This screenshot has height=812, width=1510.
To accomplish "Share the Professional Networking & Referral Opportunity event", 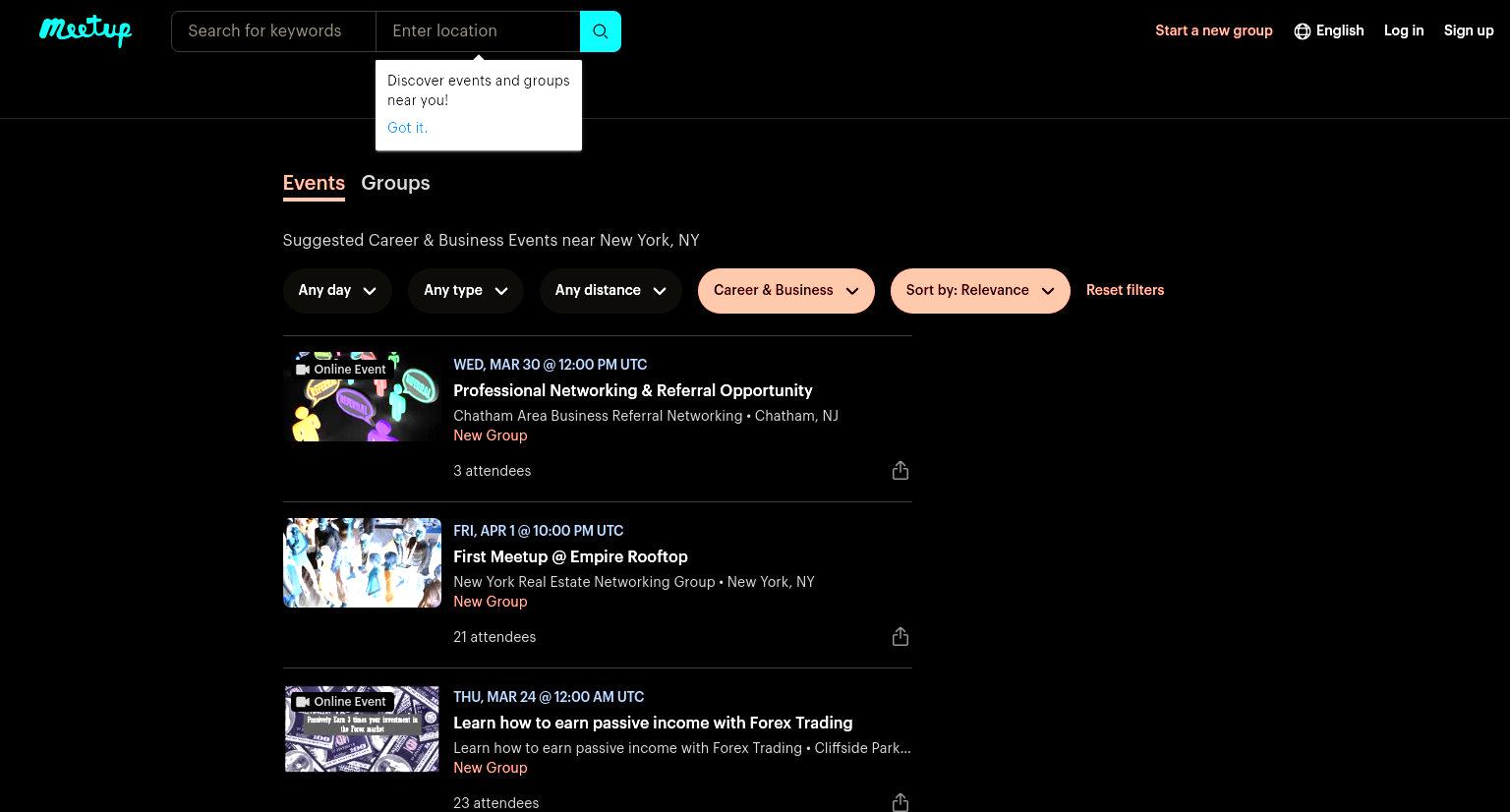I will (x=900, y=471).
